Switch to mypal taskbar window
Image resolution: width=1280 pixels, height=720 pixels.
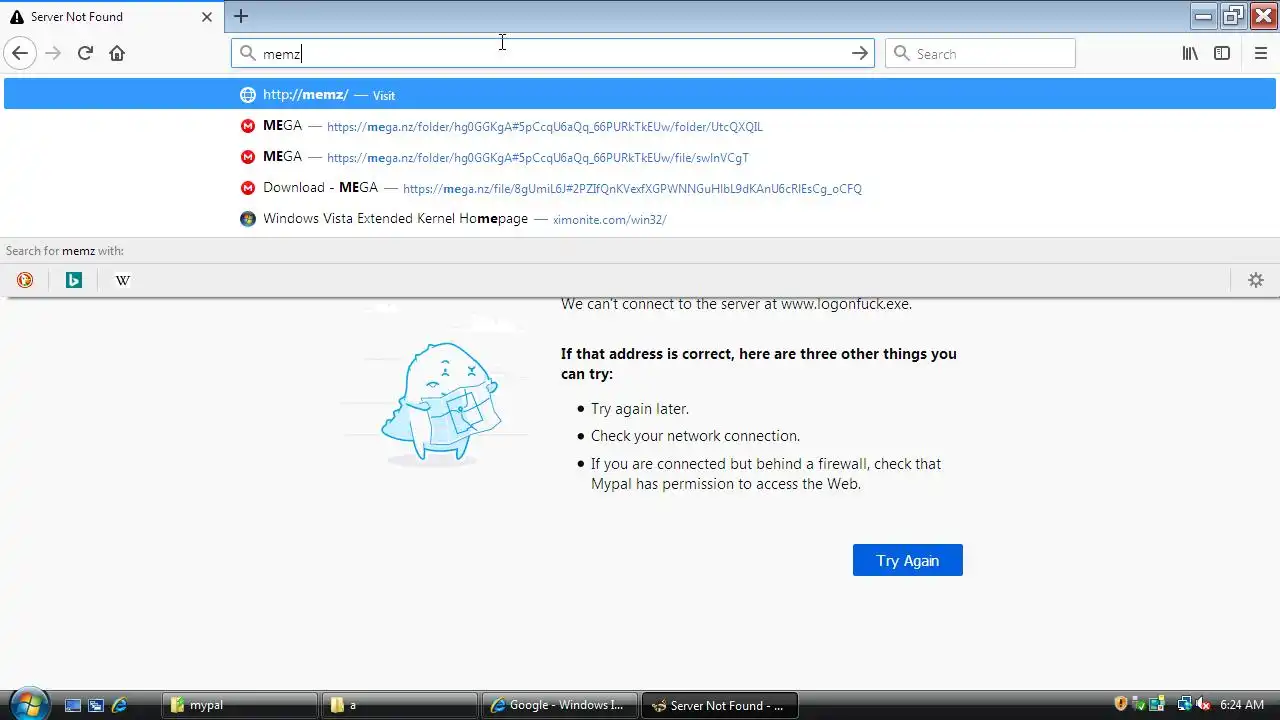coord(240,705)
